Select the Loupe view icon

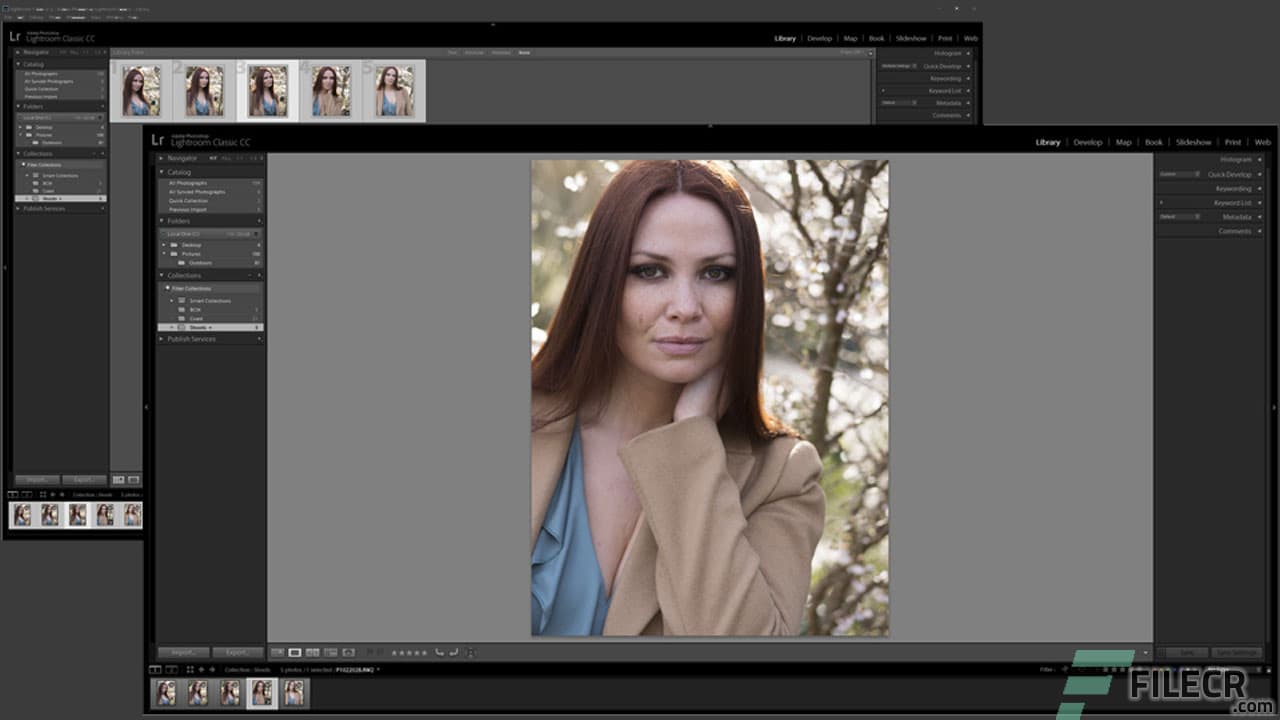296,652
